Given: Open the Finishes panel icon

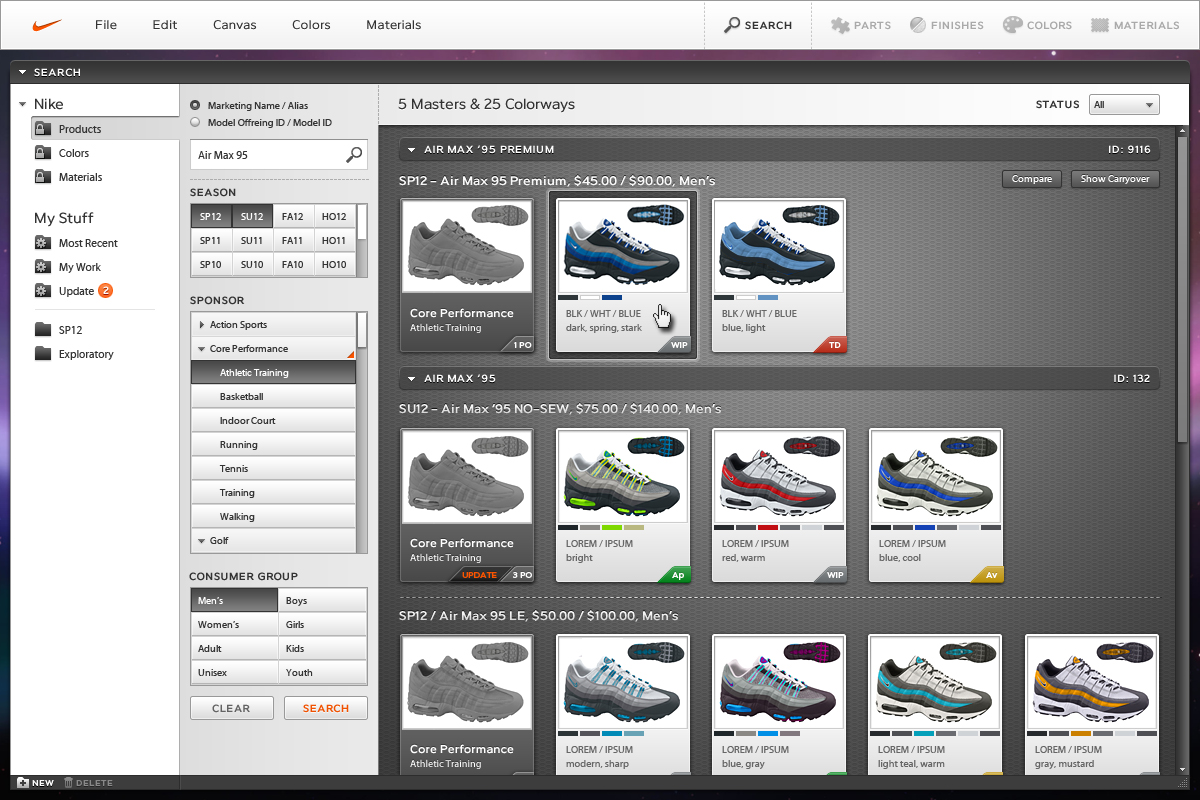Looking at the screenshot, I should pos(918,25).
